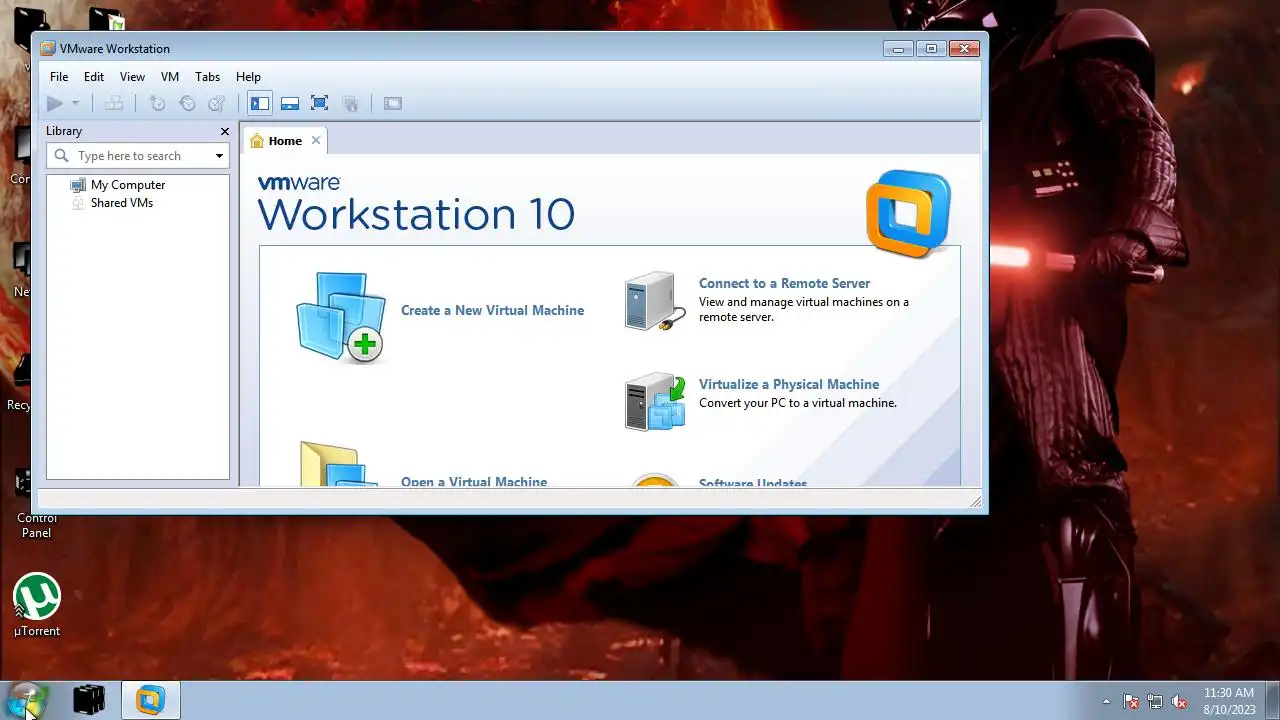Click Open a Virtual Machine link

474,481
